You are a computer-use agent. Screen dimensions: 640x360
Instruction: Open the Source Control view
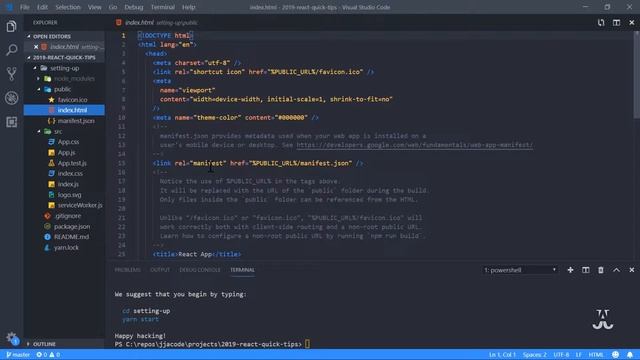(x=11, y=74)
